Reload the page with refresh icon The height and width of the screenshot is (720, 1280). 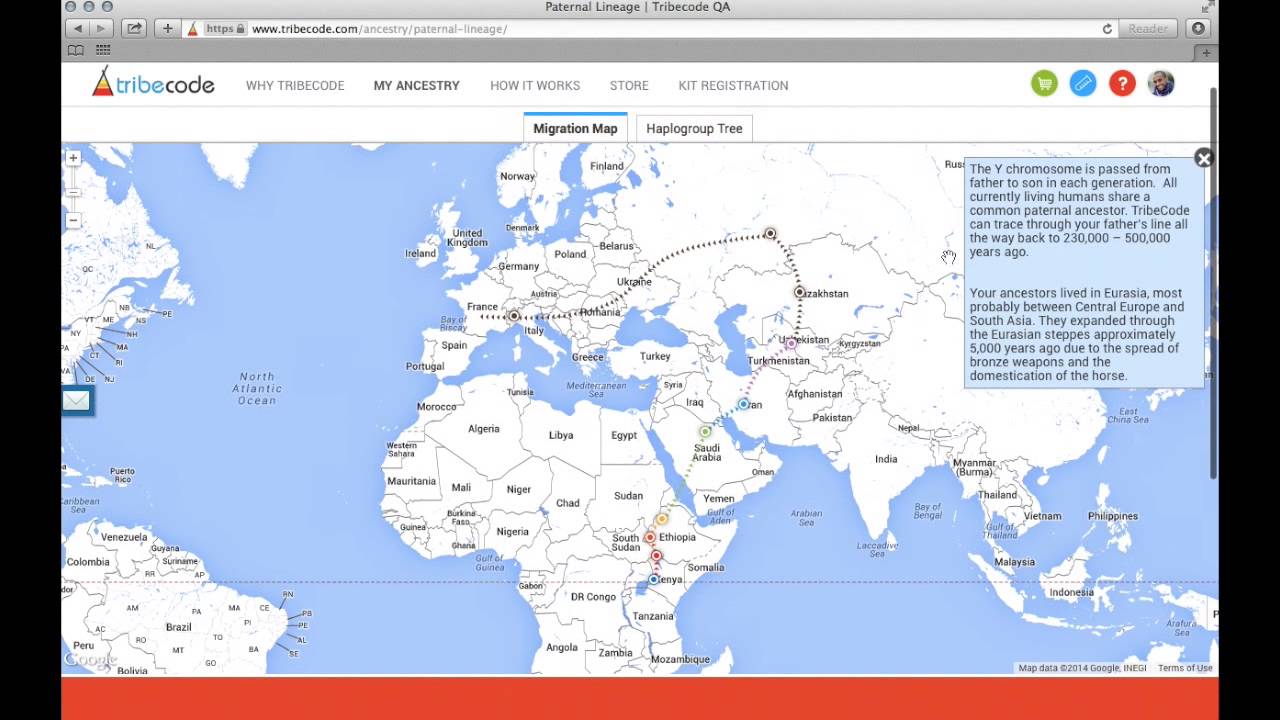tap(1107, 29)
